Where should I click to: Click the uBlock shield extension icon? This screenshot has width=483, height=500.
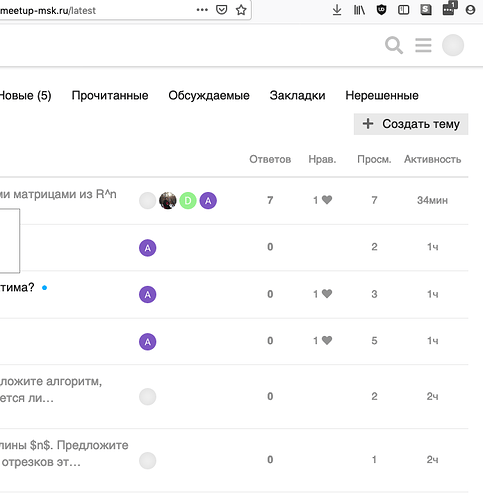(x=381, y=10)
